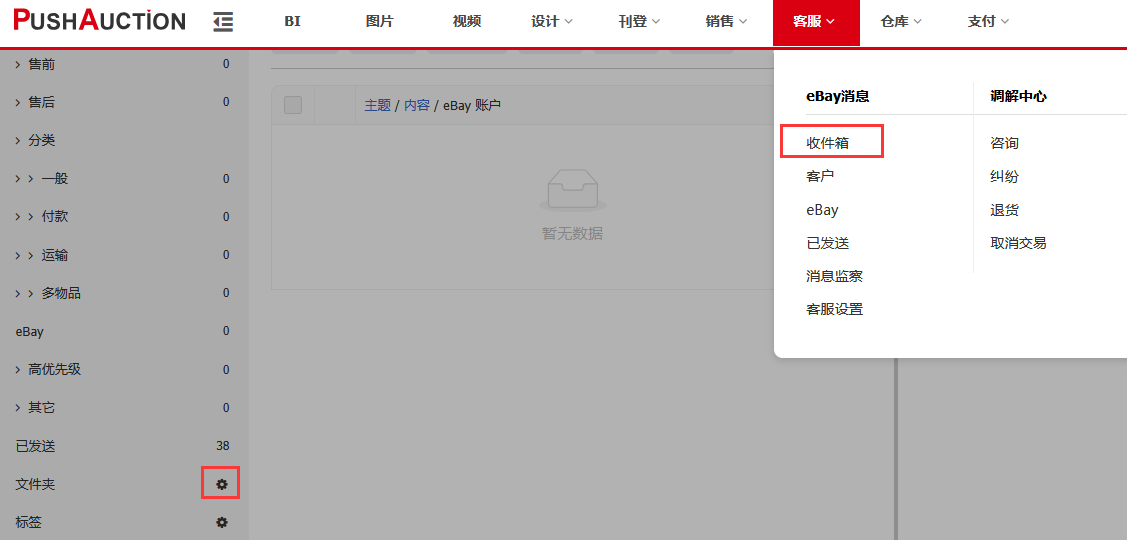The width and height of the screenshot is (1127, 540).
Task: Select 纠纷 under 调解中心
Action: pyautogui.click(x=1004, y=177)
